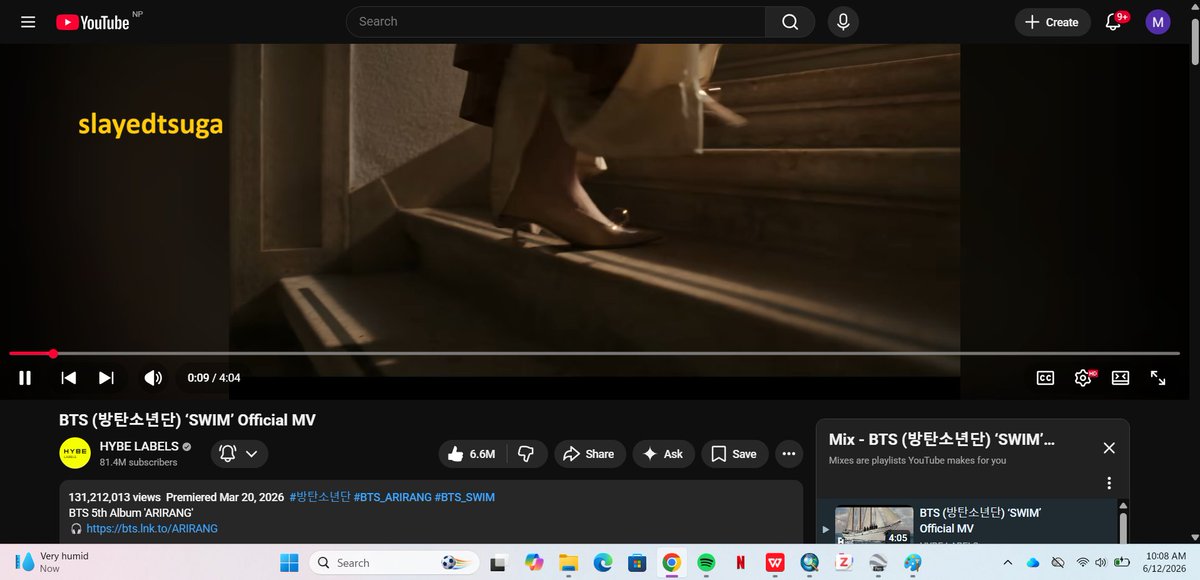Show hidden system tray icons chevron

tap(1007, 563)
